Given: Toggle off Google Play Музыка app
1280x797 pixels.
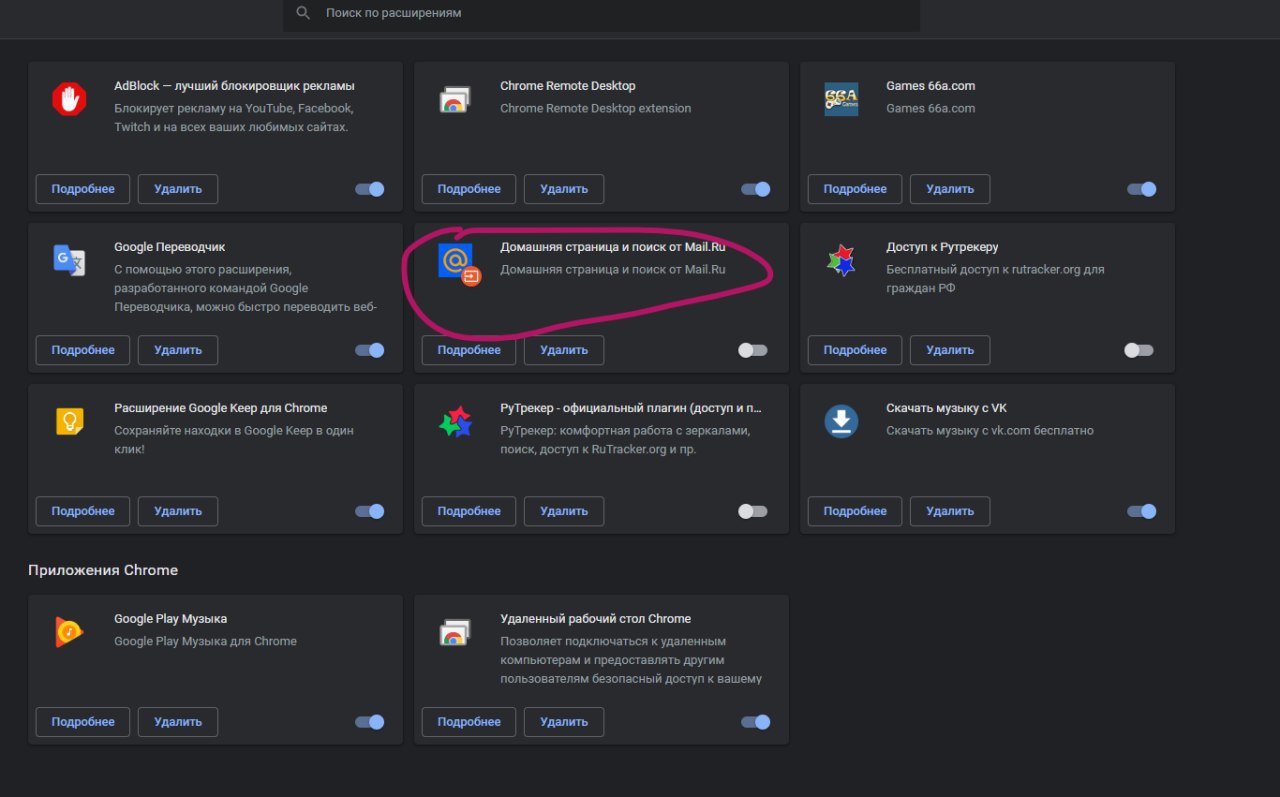Looking at the screenshot, I should click(370, 722).
